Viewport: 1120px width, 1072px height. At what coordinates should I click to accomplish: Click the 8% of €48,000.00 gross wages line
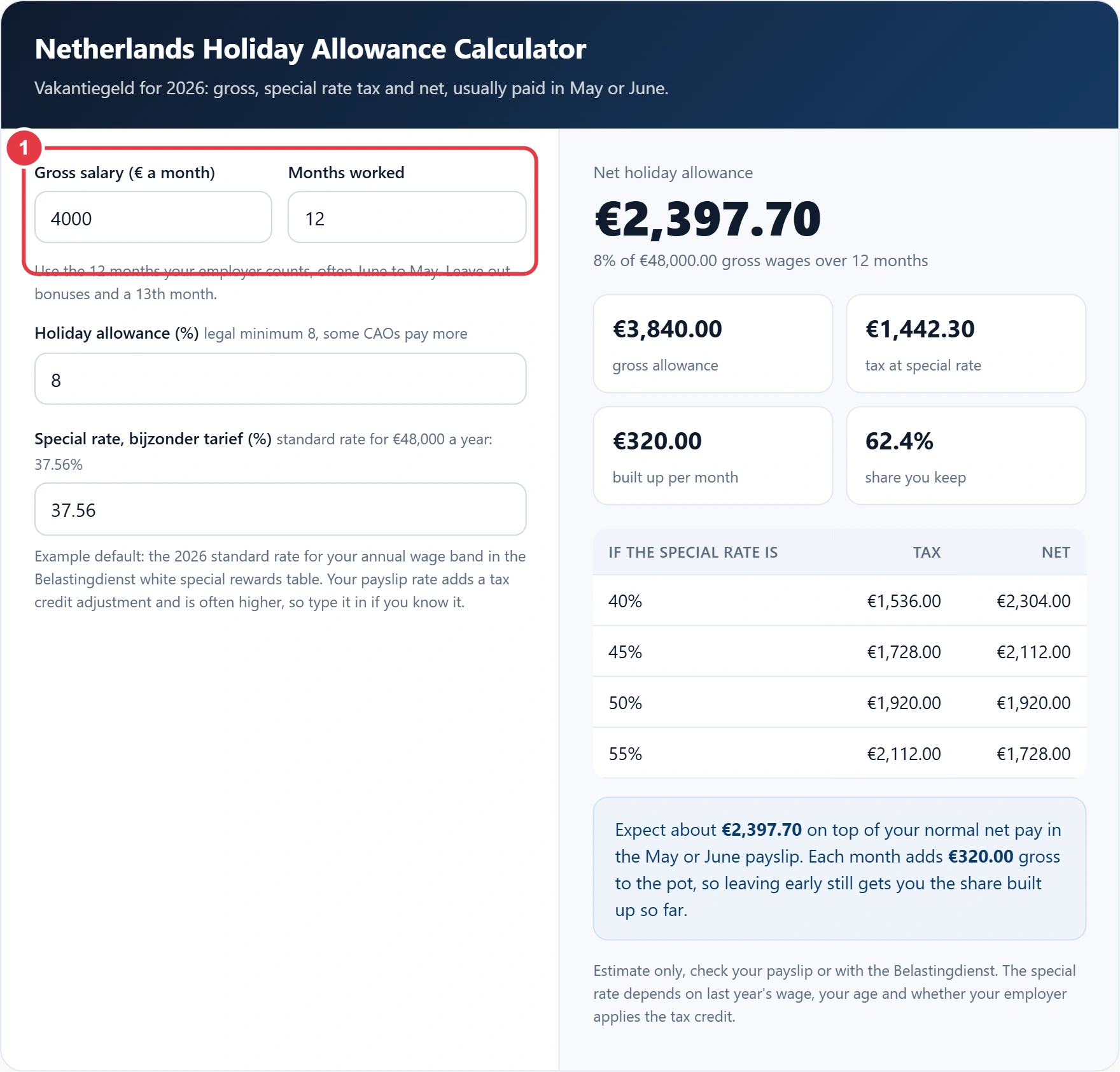point(760,260)
